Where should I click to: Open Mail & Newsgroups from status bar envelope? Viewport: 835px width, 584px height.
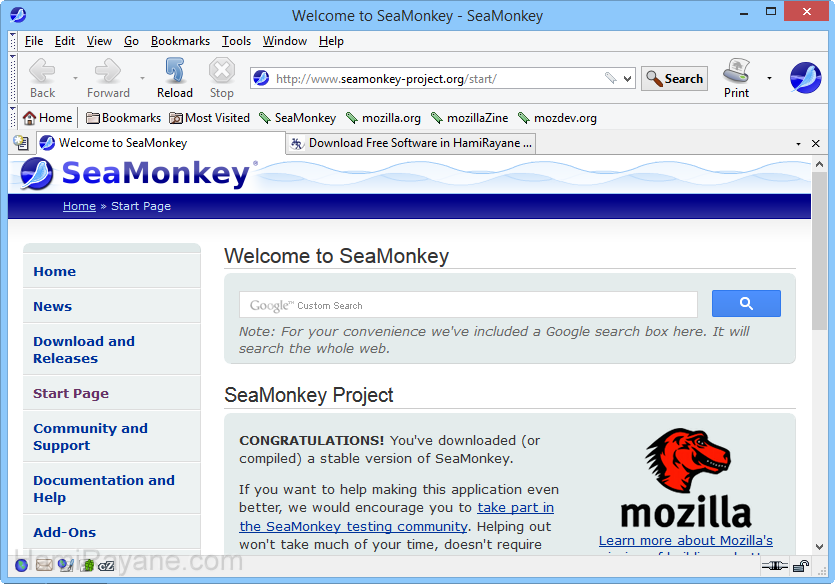(44, 565)
